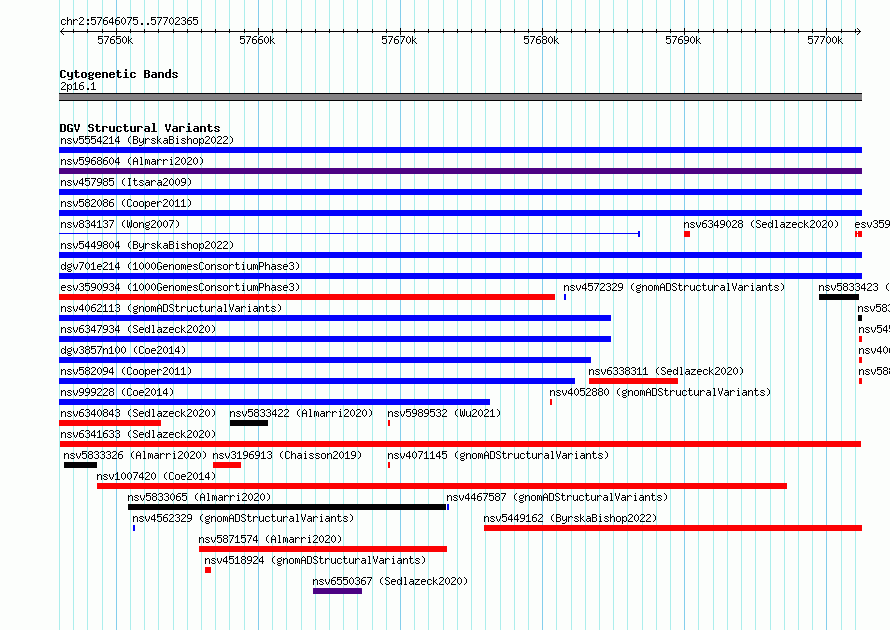Click DGV Structural Variants track title
Viewport: 890px width, 630px height.
point(140,128)
